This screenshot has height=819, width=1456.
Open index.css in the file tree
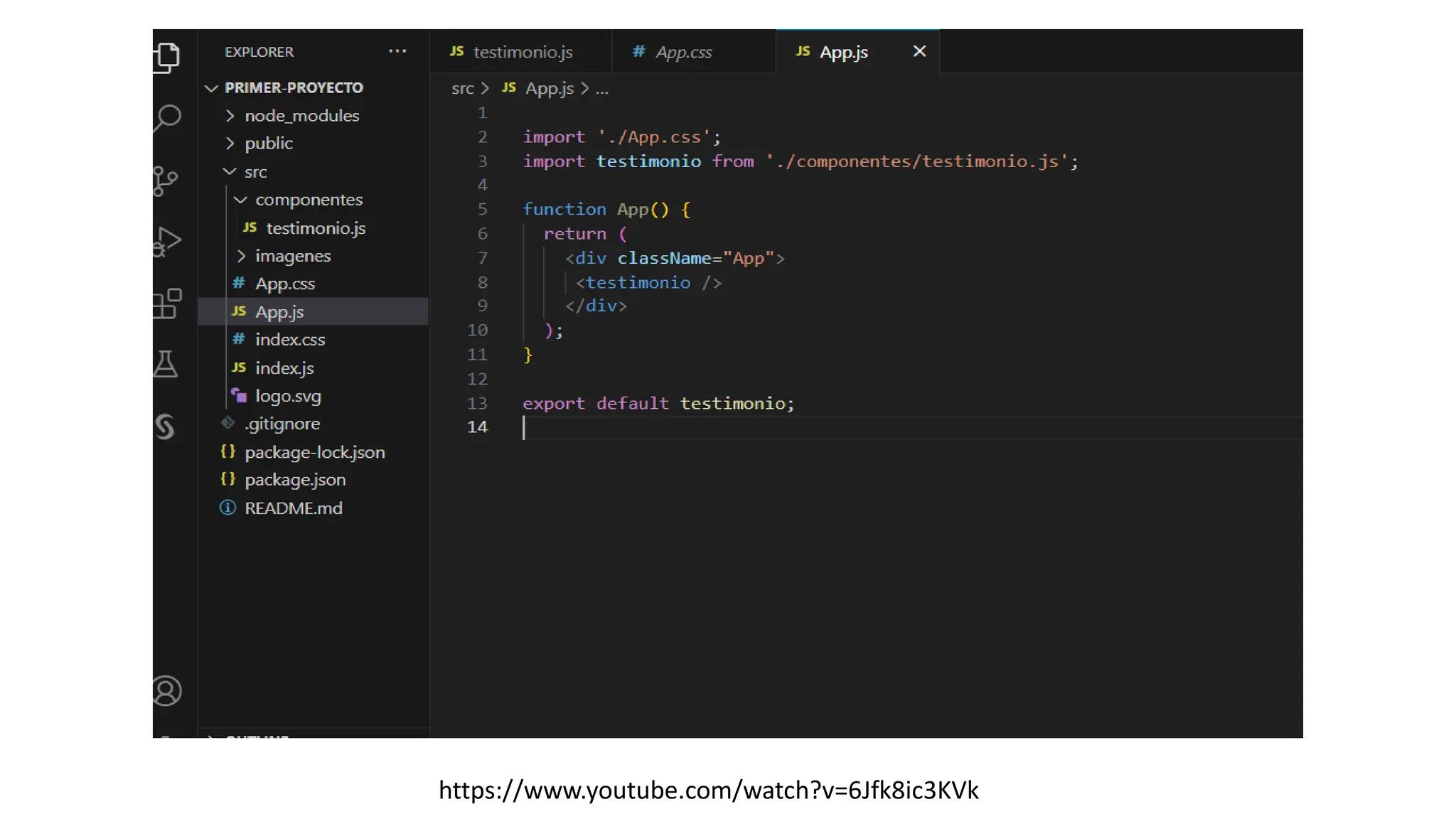pos(313,340)
